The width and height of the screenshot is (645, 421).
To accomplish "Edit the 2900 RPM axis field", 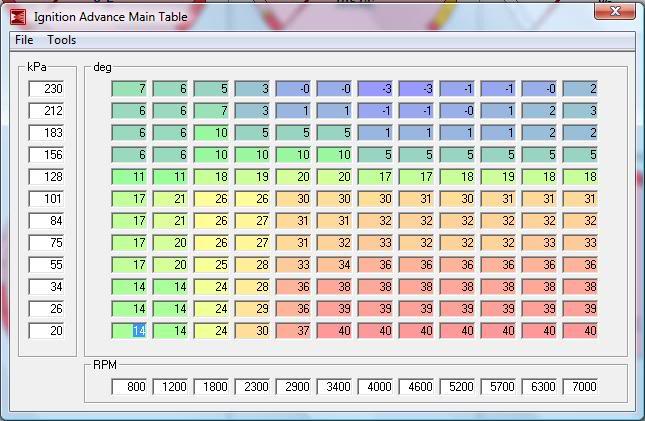I will tap(293, 386).
